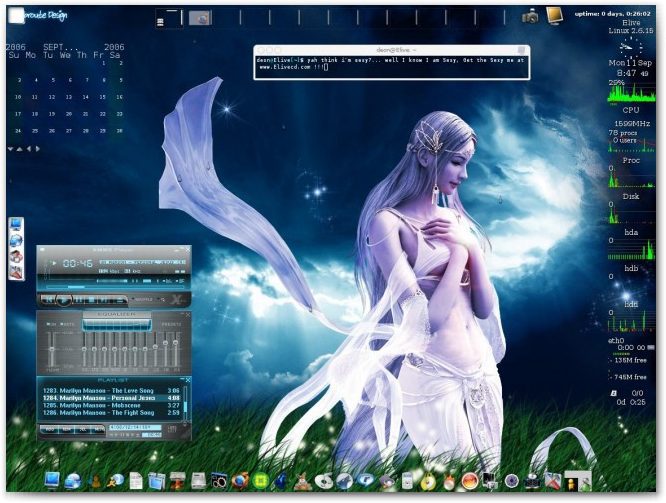This screenshot has height=503, width=666.
Task: Open the computer monitor icon in left launcher
Action: [x=16, y=224]
